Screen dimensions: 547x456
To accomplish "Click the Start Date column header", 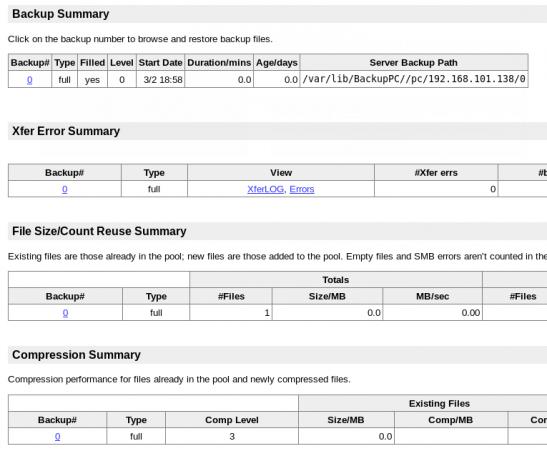I will (x=160, y=63).
